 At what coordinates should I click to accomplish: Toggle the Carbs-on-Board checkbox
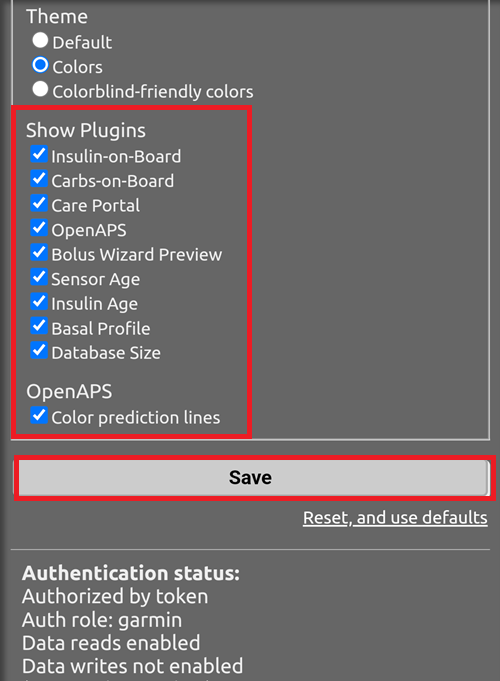click(39, 179)
